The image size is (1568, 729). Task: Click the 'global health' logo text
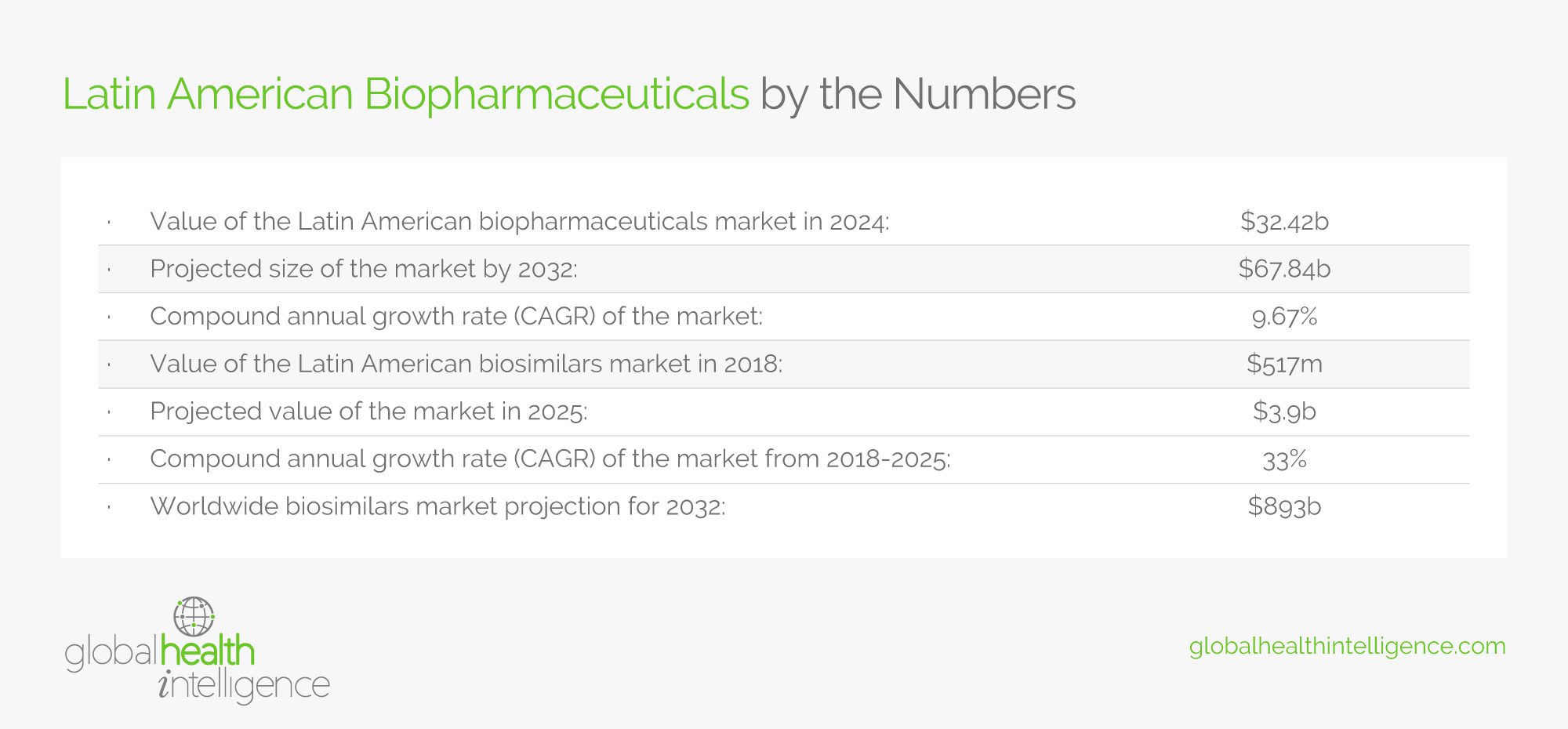160,653
